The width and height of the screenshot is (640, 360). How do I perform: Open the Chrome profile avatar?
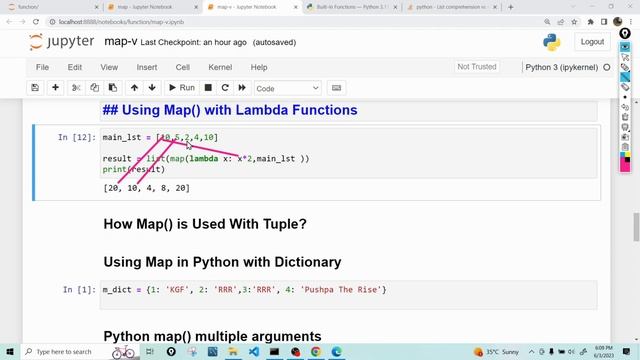pos(618,22)
